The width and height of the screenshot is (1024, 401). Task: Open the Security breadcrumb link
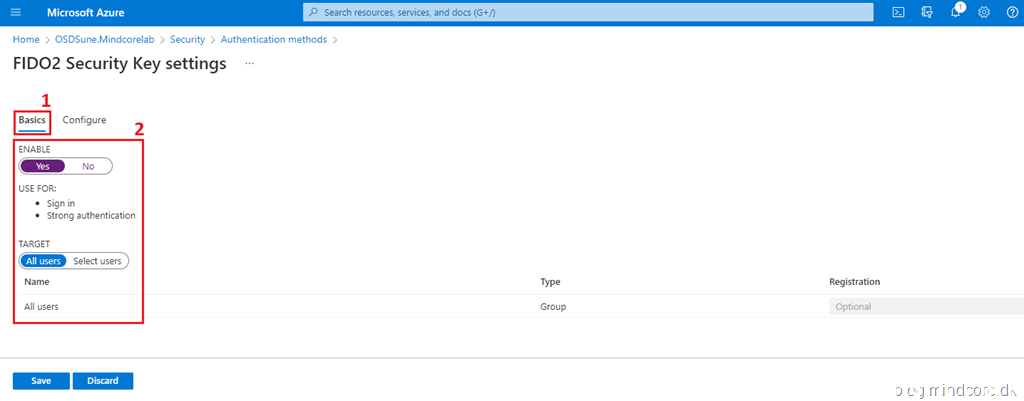[x=187, y=39]
